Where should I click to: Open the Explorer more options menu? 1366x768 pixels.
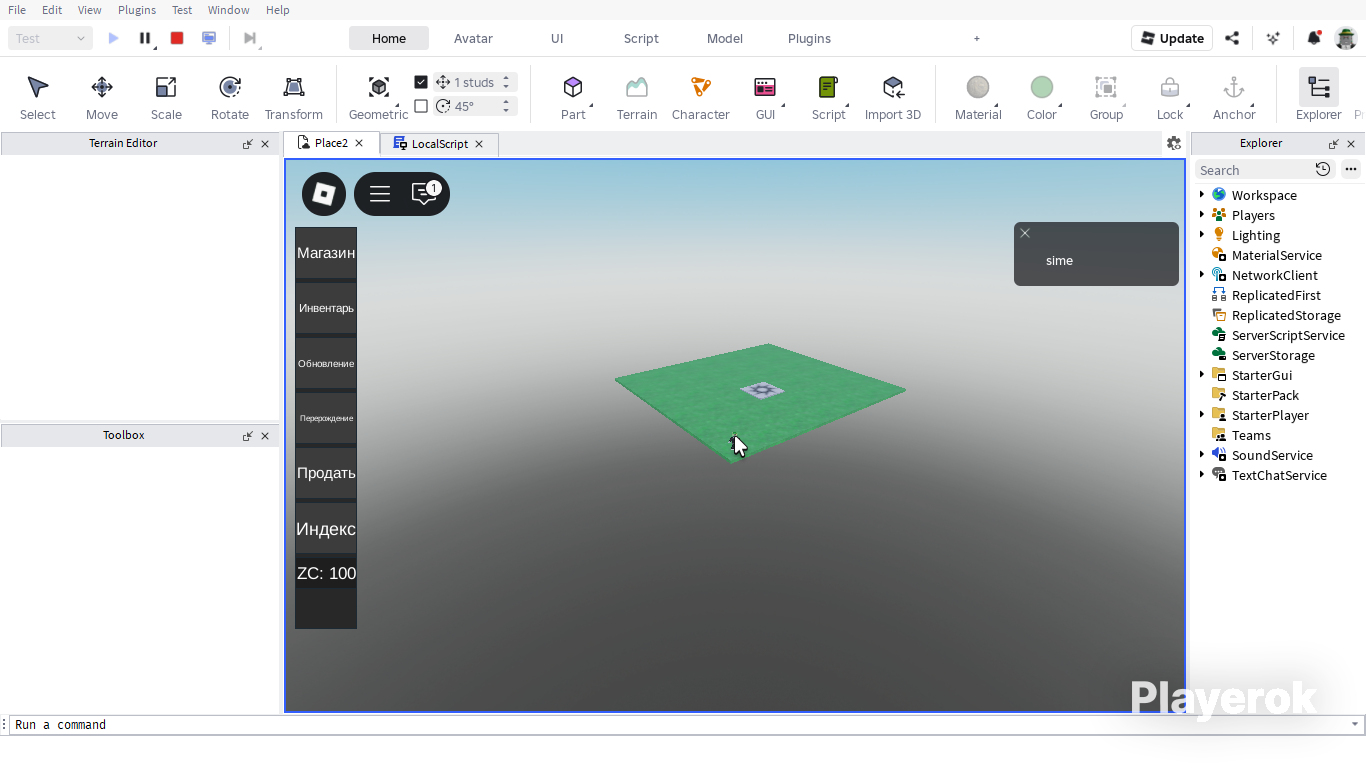click(1351, 169)
